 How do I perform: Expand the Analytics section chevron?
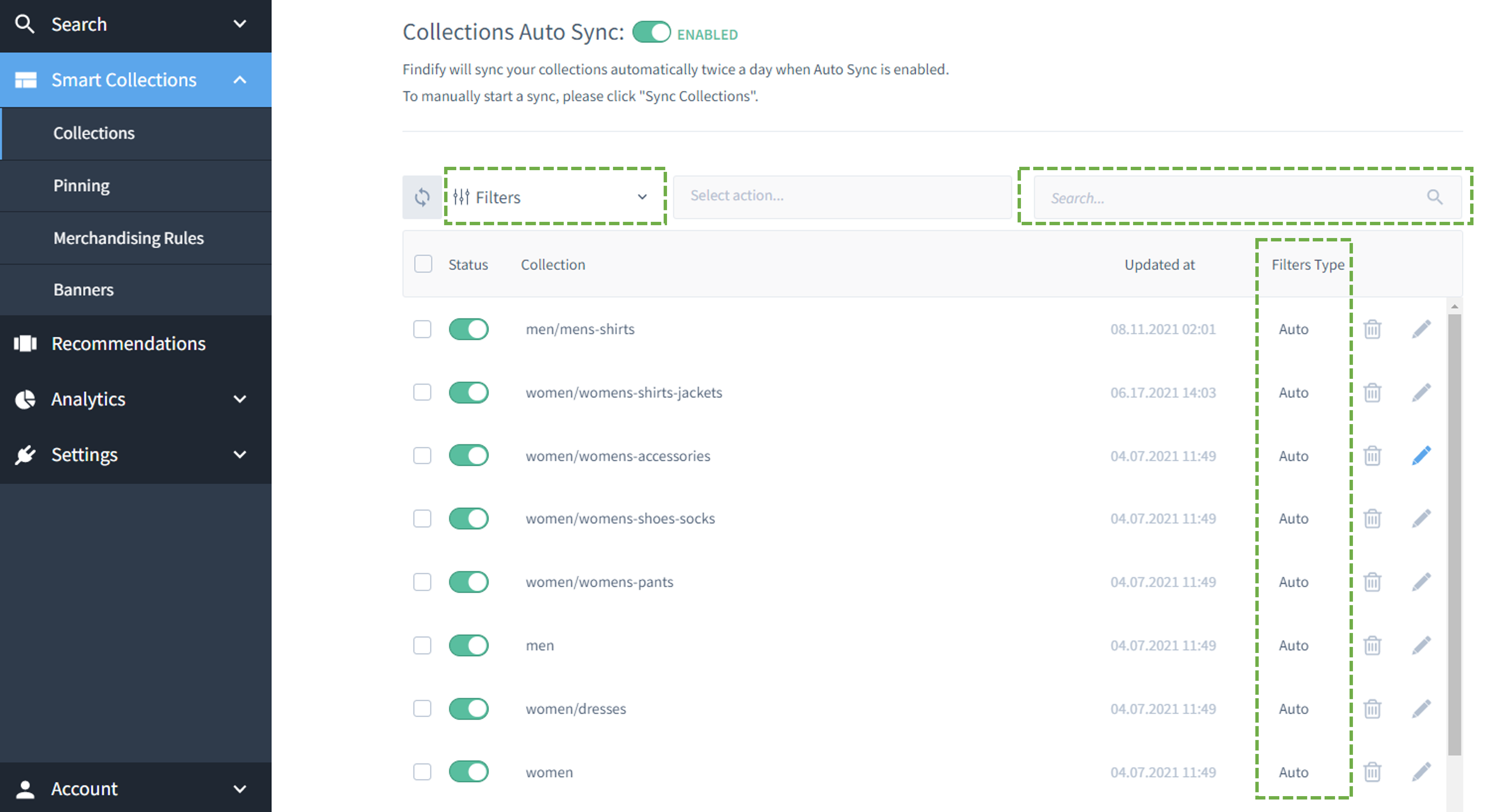tap(240, 399)
